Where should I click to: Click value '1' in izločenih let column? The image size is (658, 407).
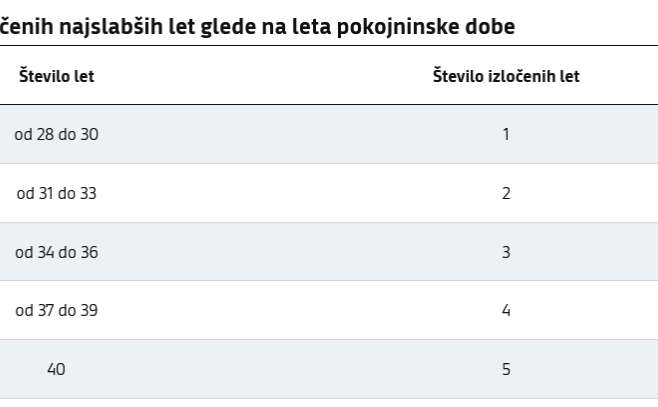pos(506,135)
